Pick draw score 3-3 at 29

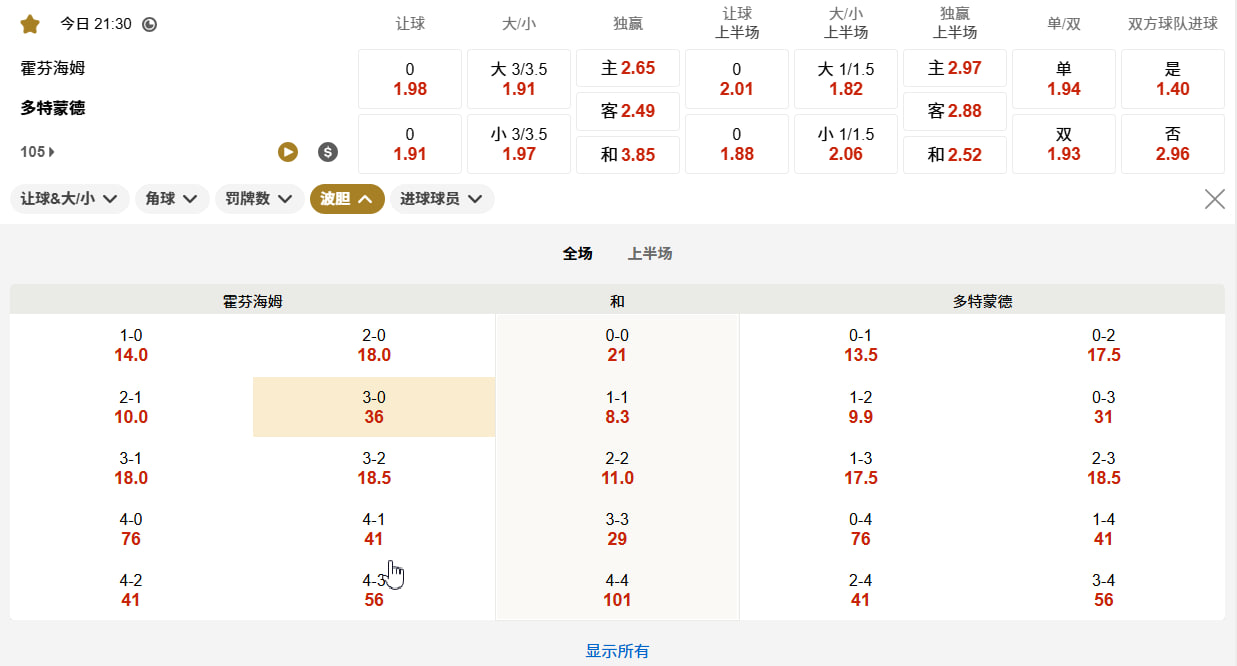coord(617,529)
